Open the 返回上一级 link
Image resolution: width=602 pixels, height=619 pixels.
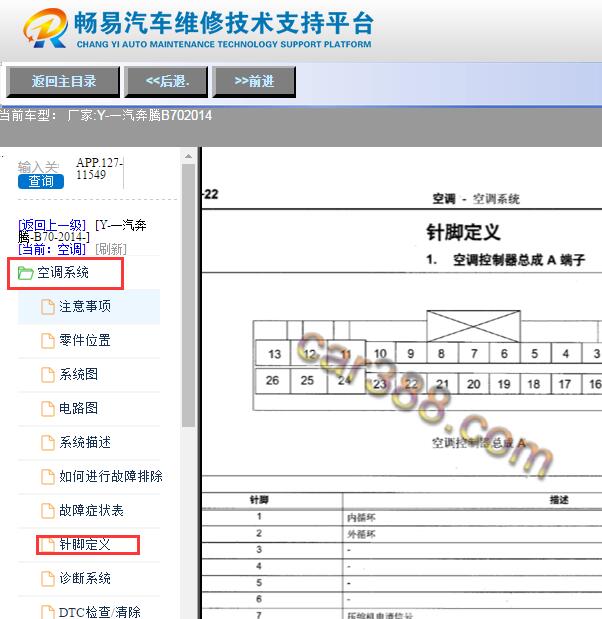52,225
